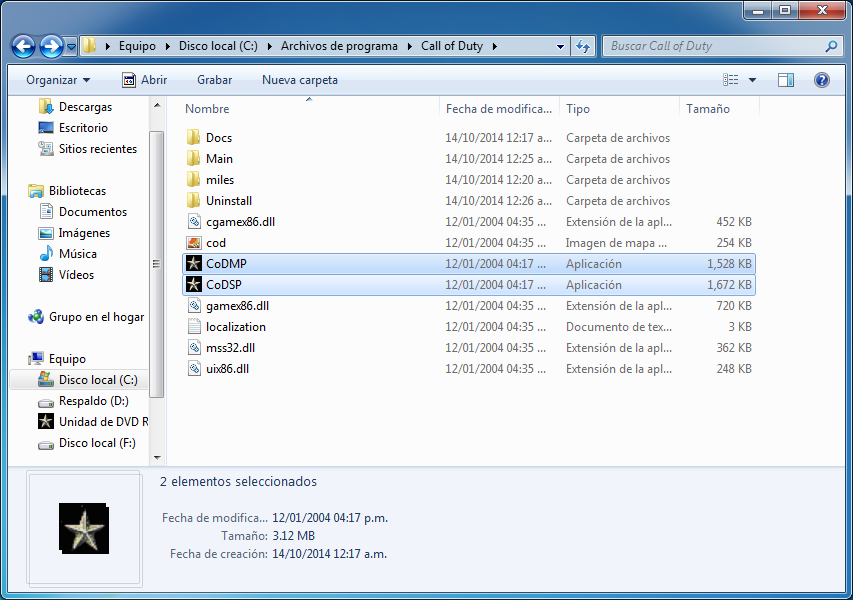Viewport: 853px width, 600px height.
Task: Select the localization text file icon
Action: (x=194, y=326)
